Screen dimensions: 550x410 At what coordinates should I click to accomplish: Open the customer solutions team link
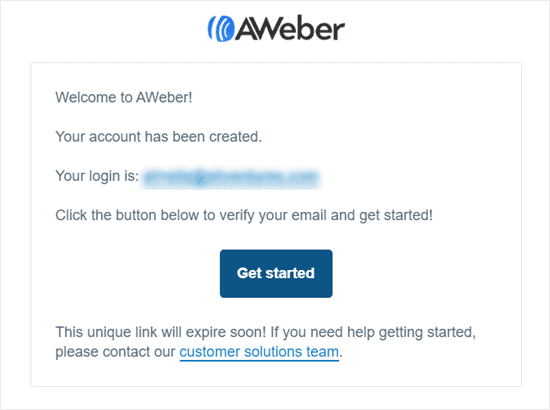tap(259, 352)
